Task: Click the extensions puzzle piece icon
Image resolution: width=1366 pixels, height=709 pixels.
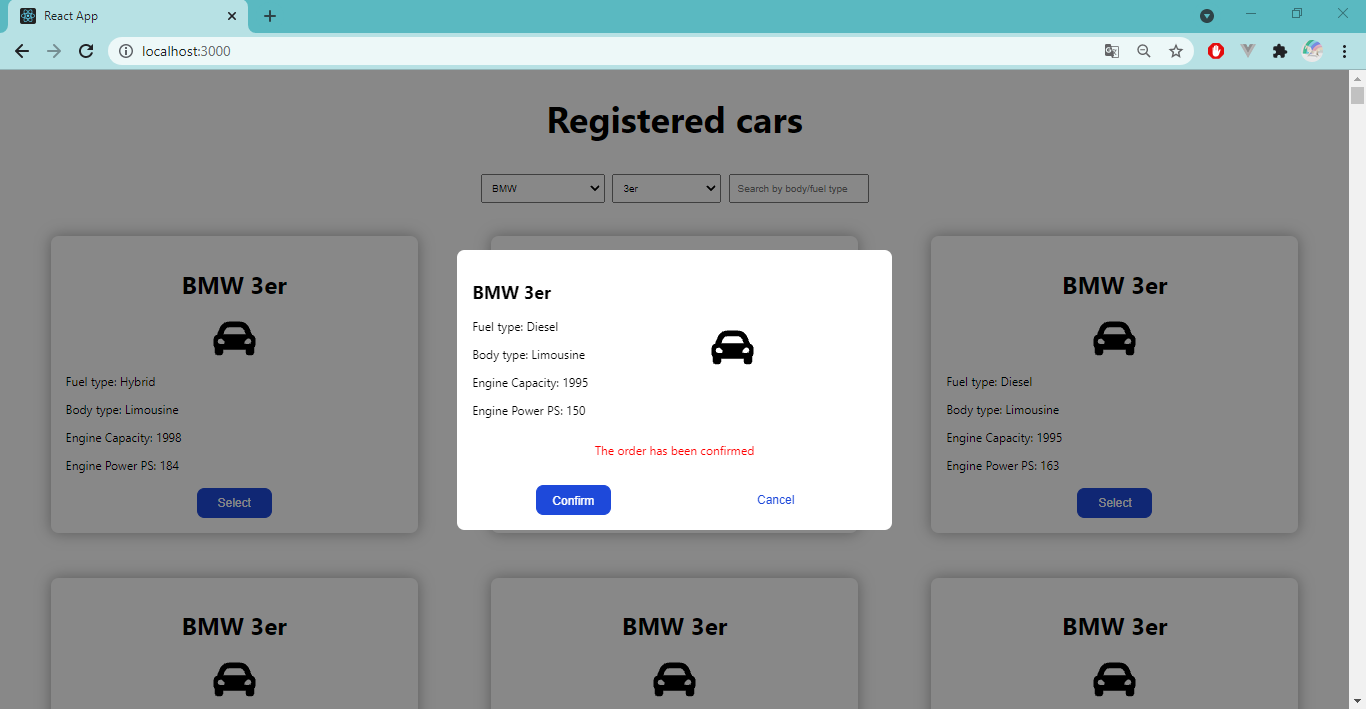Action: (x=1280, y=50)
